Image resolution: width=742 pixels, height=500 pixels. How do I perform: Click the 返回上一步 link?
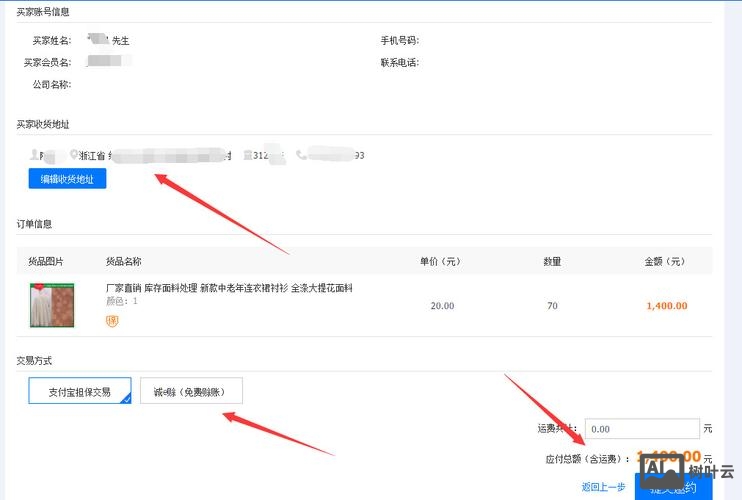click(x=603, y=487)
